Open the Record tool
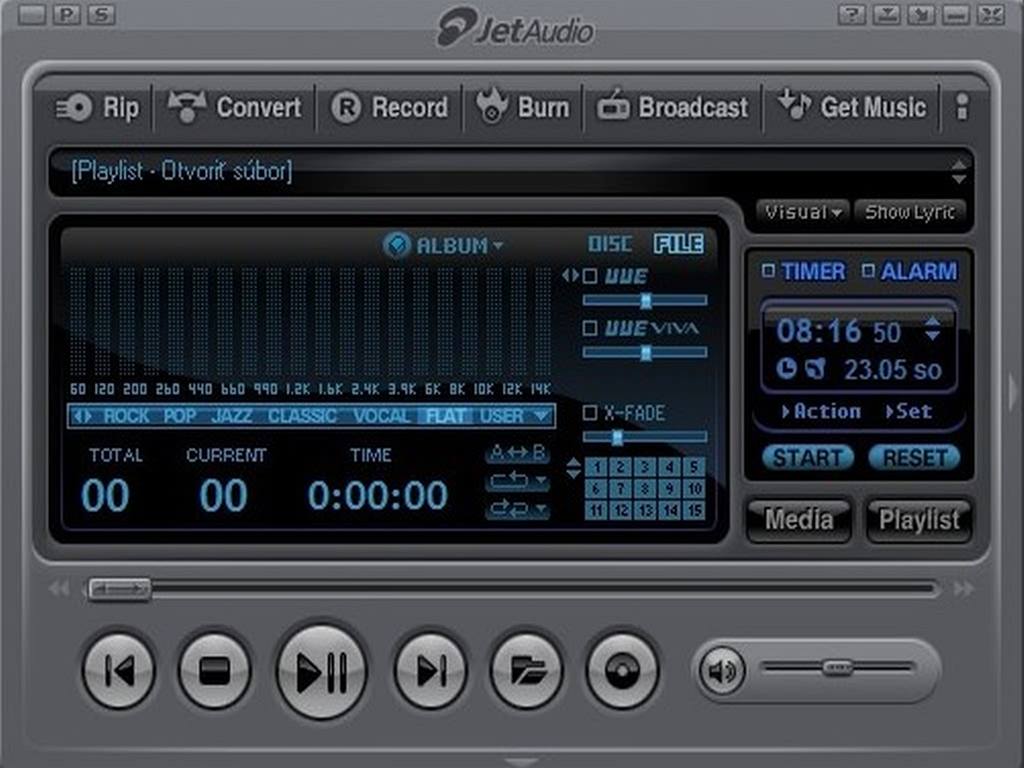The width and height of the screenshot is (1024, 768). pos(390,108)
